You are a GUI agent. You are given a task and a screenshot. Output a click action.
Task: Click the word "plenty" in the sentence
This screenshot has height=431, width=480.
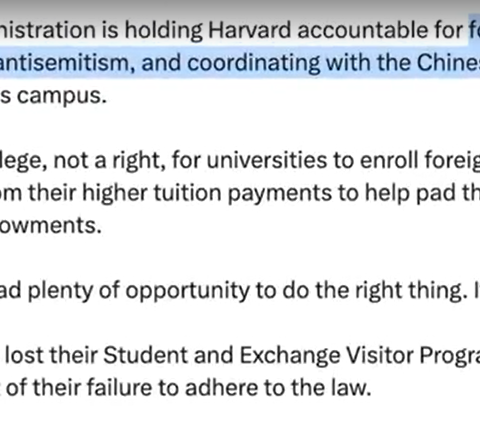click(60, 291)
